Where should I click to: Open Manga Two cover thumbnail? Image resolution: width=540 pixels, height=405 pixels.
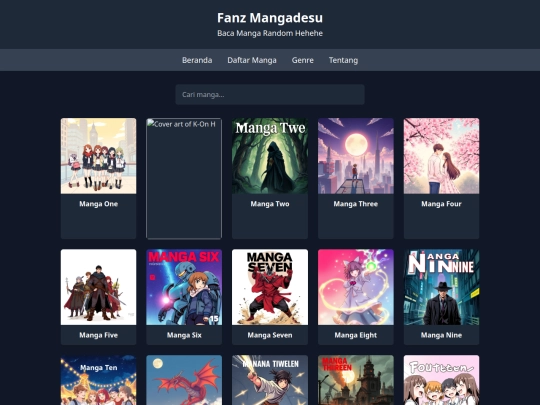[270, 156]
